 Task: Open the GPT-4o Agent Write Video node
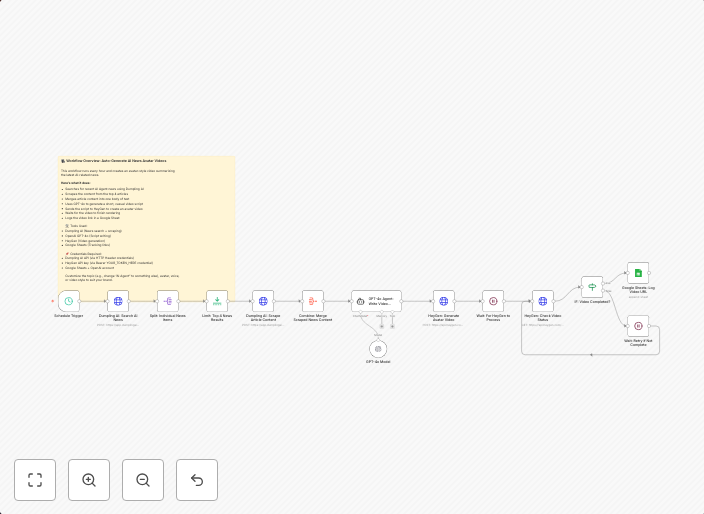pyautogui.click(x=376, y=301)
